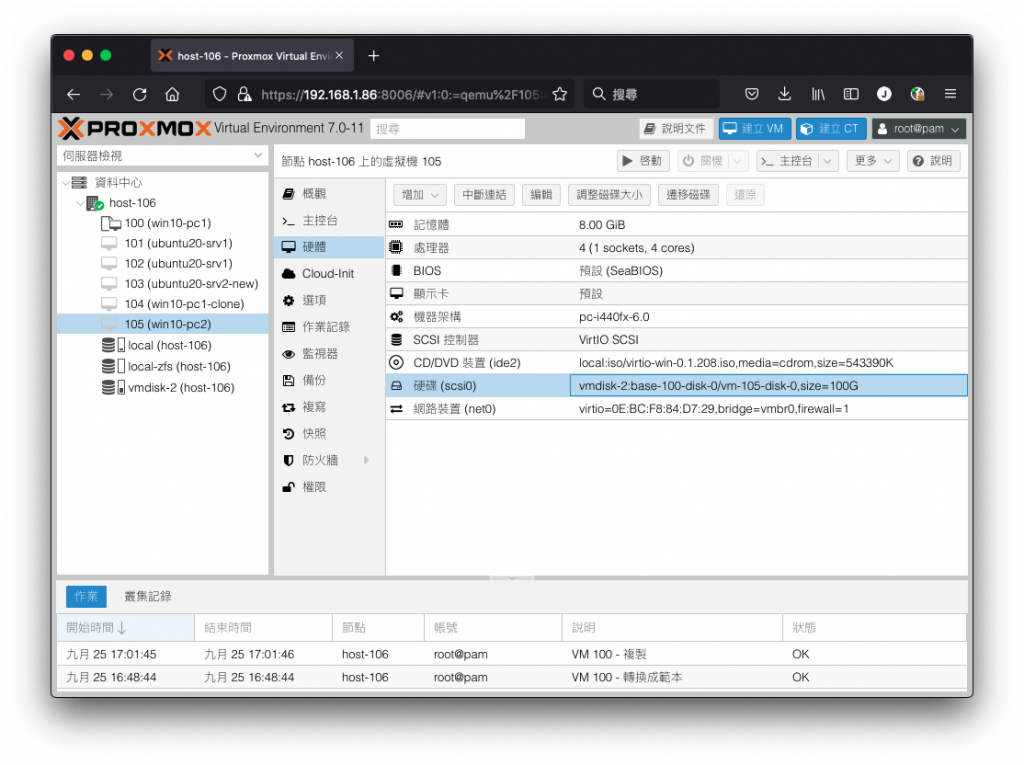
Task: Click the 啟動 button
Action: [643, 161]
